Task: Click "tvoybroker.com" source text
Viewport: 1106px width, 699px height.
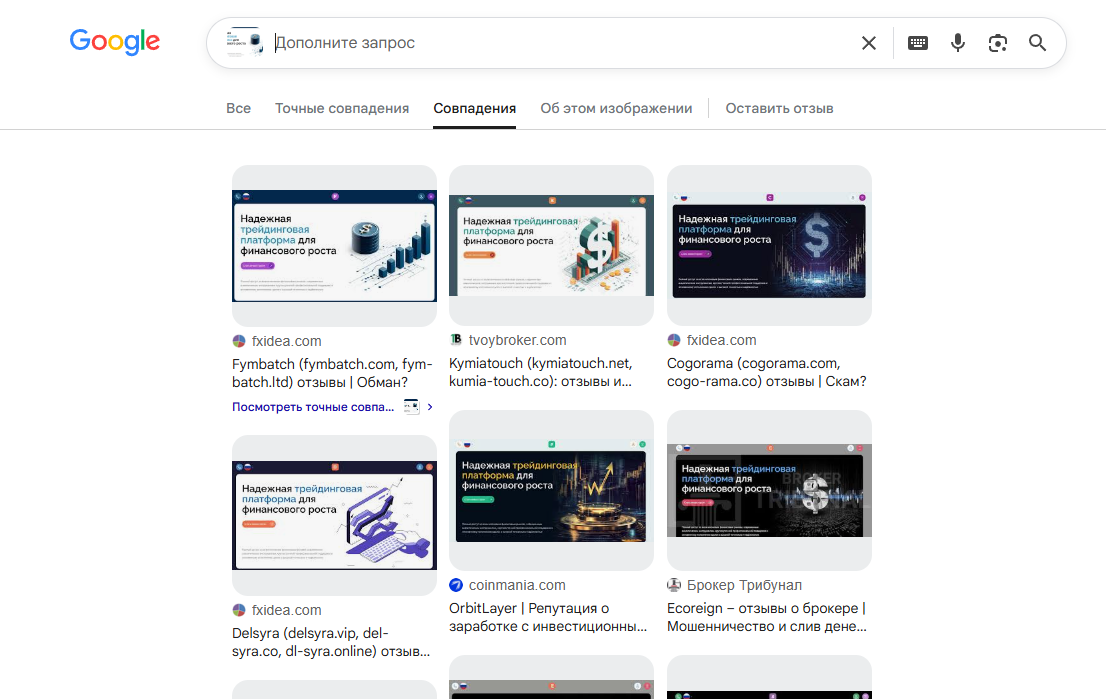Action: [x=518, y=340]
